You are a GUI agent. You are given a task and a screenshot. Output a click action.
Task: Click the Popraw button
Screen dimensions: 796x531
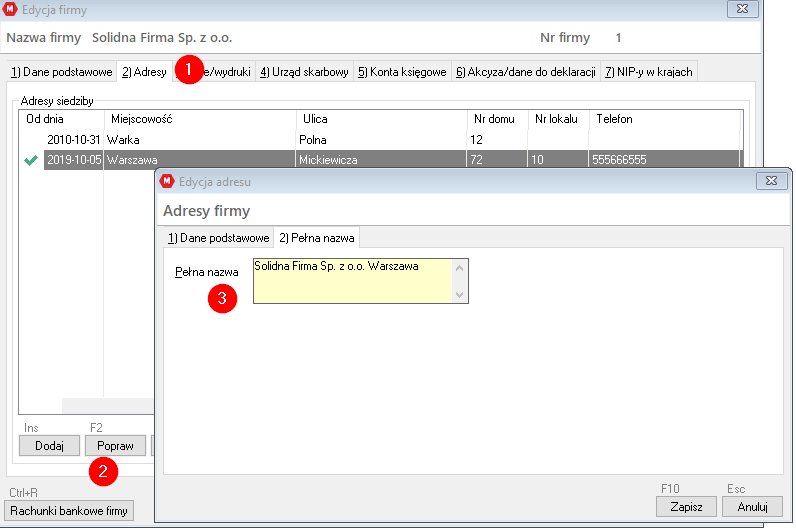115,445
